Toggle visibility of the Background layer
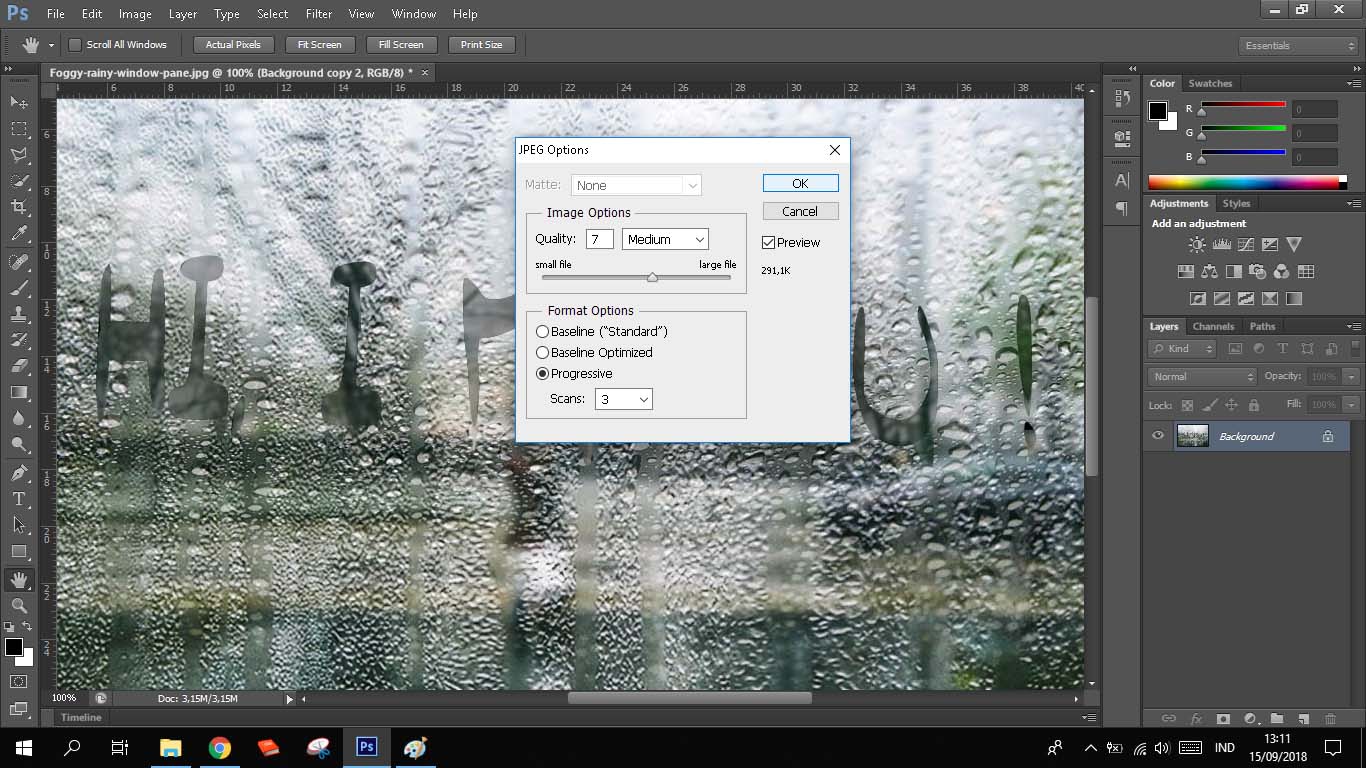Viewport: 1366px width, 768px height. coord(1158,436)
